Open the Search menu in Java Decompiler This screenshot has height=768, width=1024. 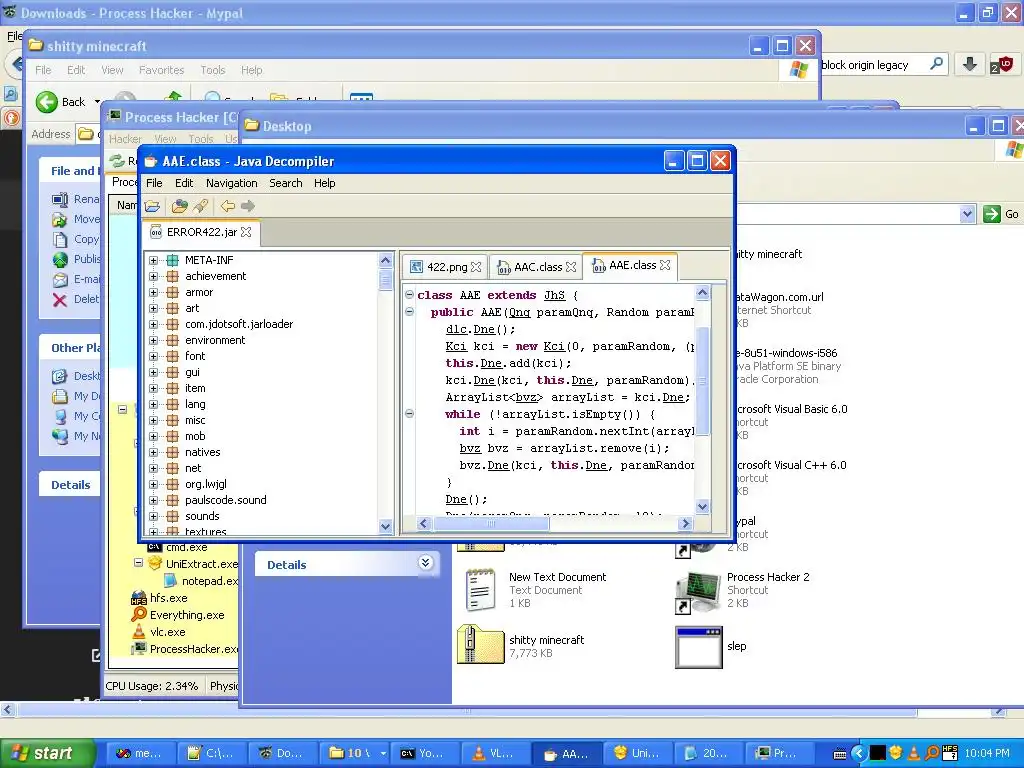[286, 184]
